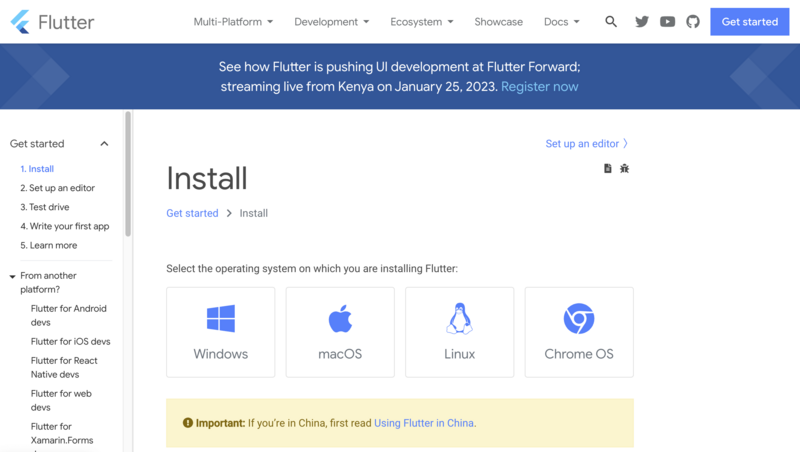
Task: Click the Install breadcrumb text
Action: click(254, 213)
